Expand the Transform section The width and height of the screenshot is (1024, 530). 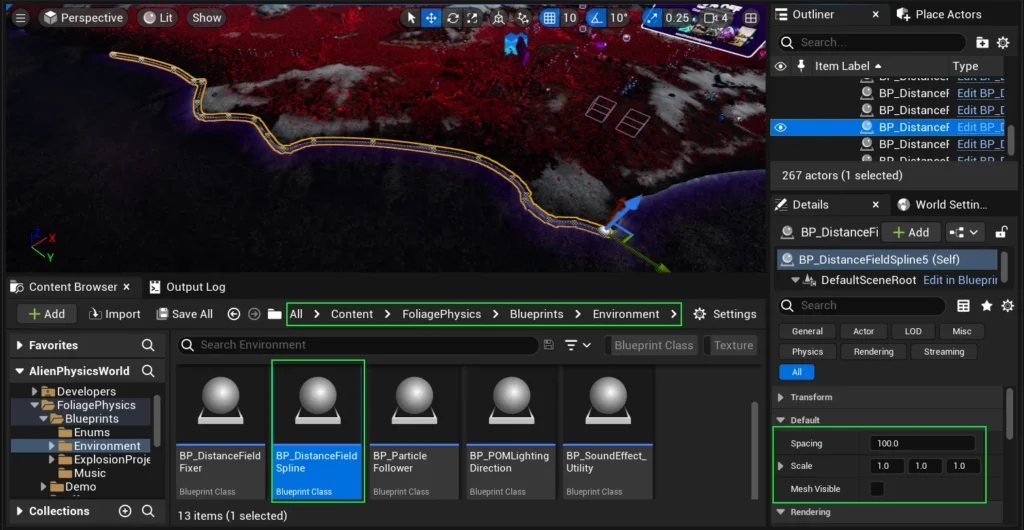coord(781,397)
